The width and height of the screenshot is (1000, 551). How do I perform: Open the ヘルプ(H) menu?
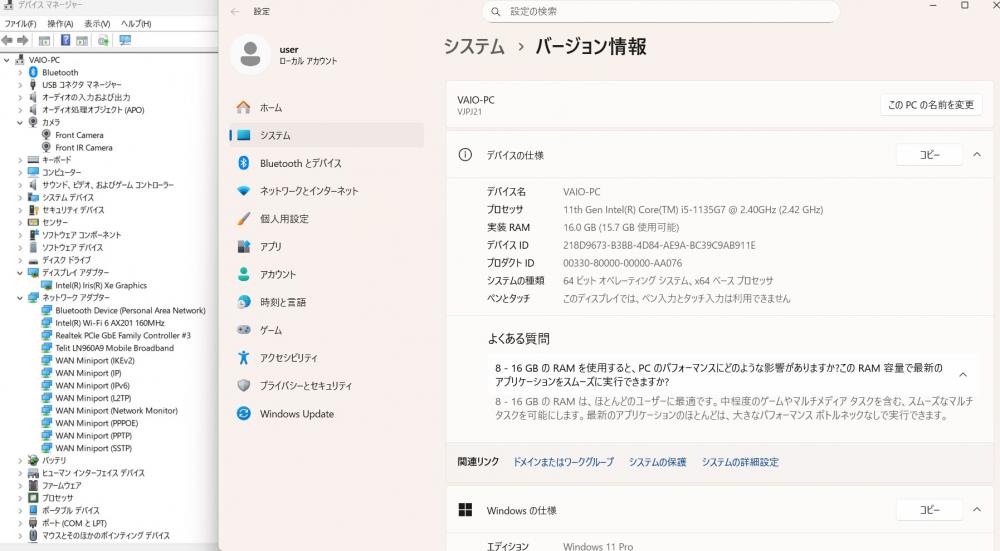136,24
